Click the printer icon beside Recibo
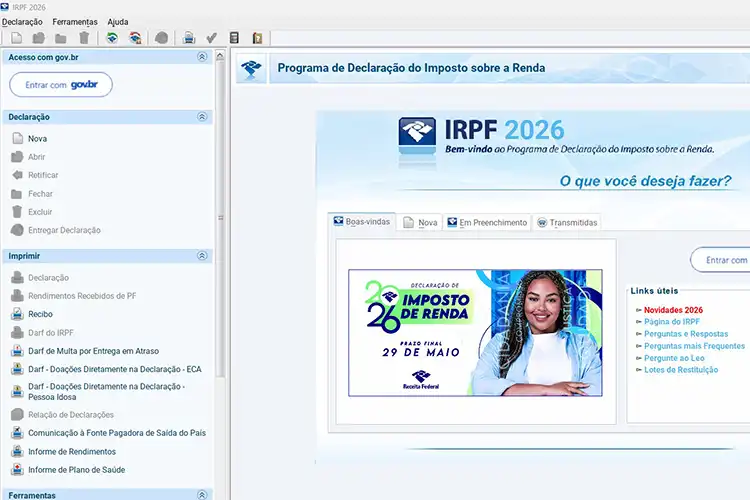The width and height of the screenshot is (750, 500). (17, 314)
